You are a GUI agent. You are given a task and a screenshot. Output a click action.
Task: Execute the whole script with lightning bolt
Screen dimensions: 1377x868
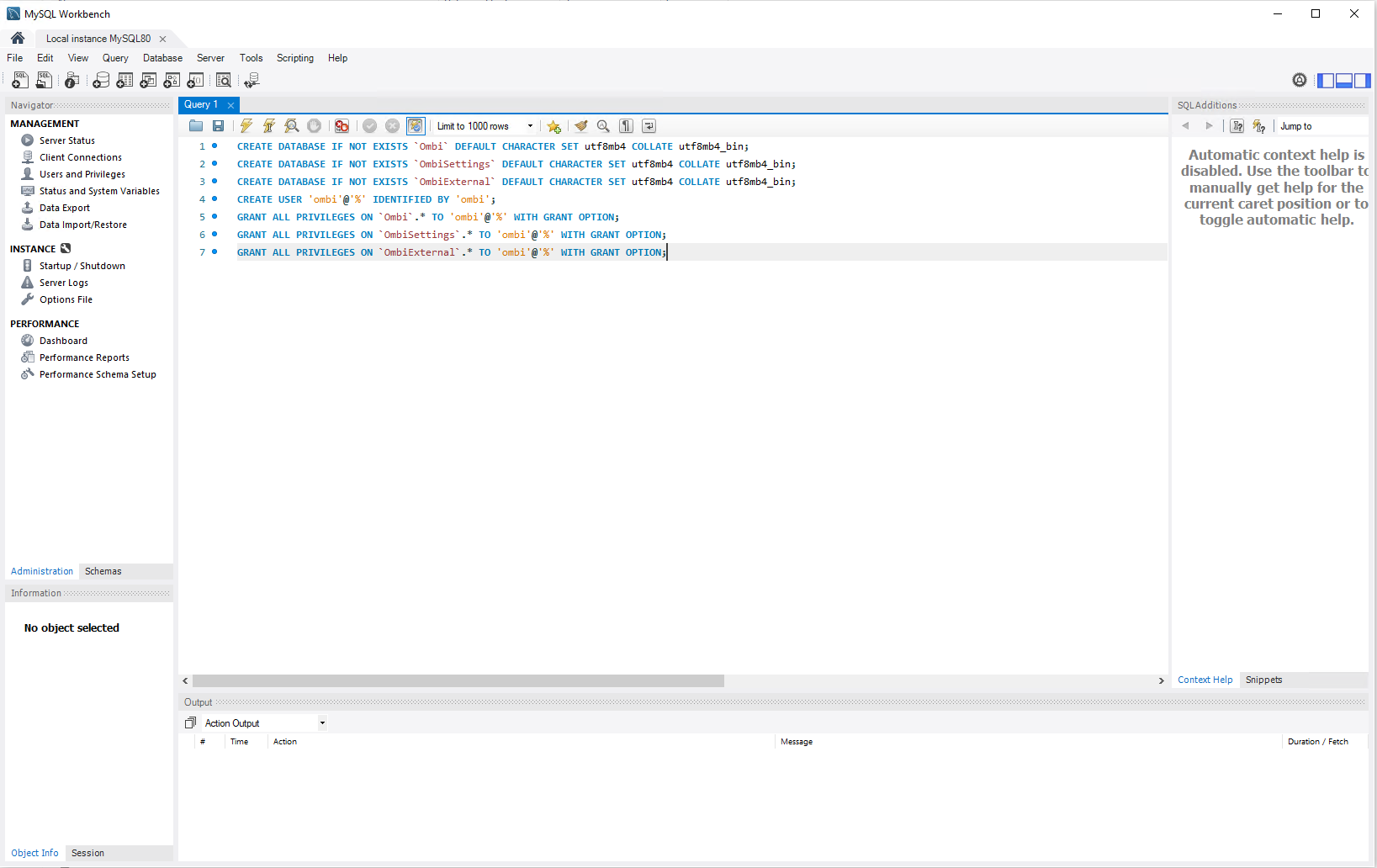pyautogui.click(x=246, y=126)
